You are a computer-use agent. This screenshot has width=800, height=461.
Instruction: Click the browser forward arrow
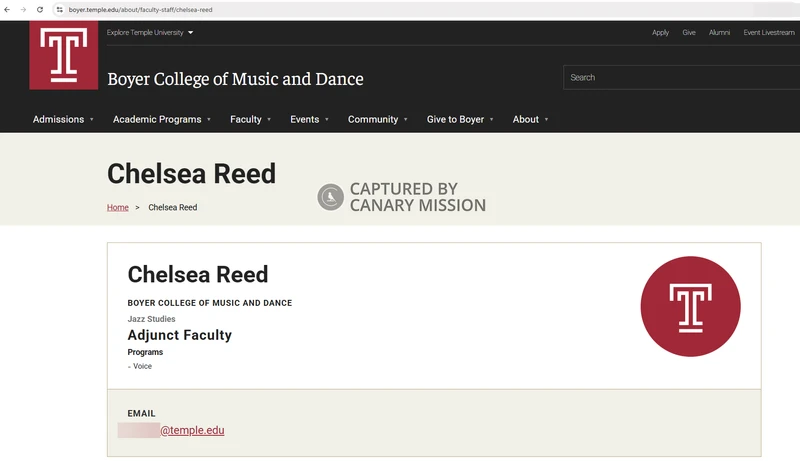[x=23, y=10]
